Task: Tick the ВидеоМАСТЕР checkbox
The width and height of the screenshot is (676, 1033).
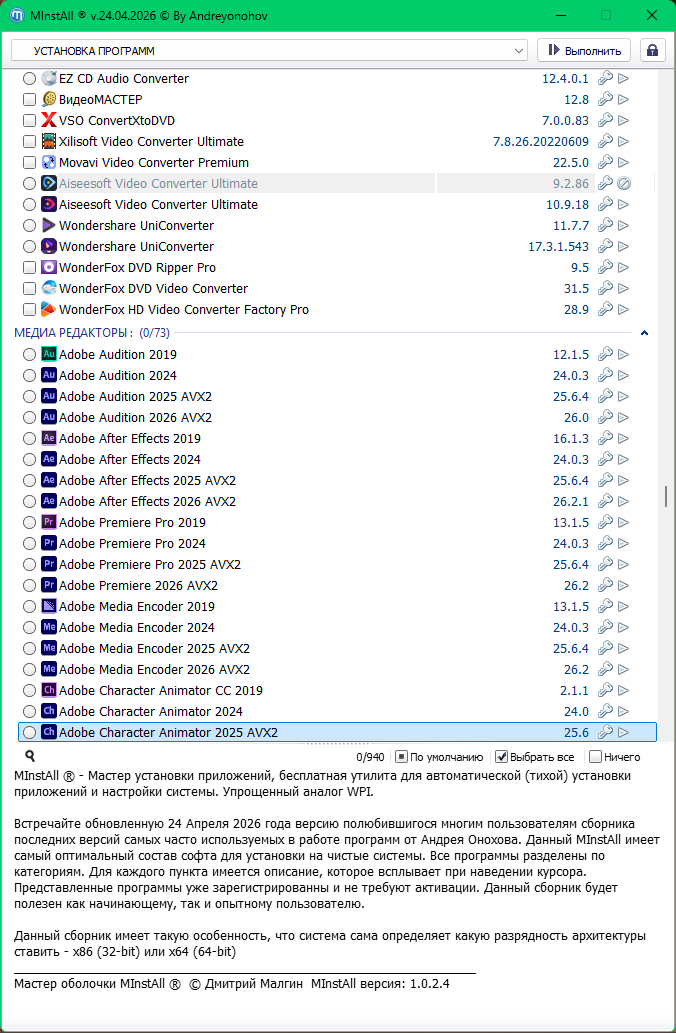Action: point(29,99)
